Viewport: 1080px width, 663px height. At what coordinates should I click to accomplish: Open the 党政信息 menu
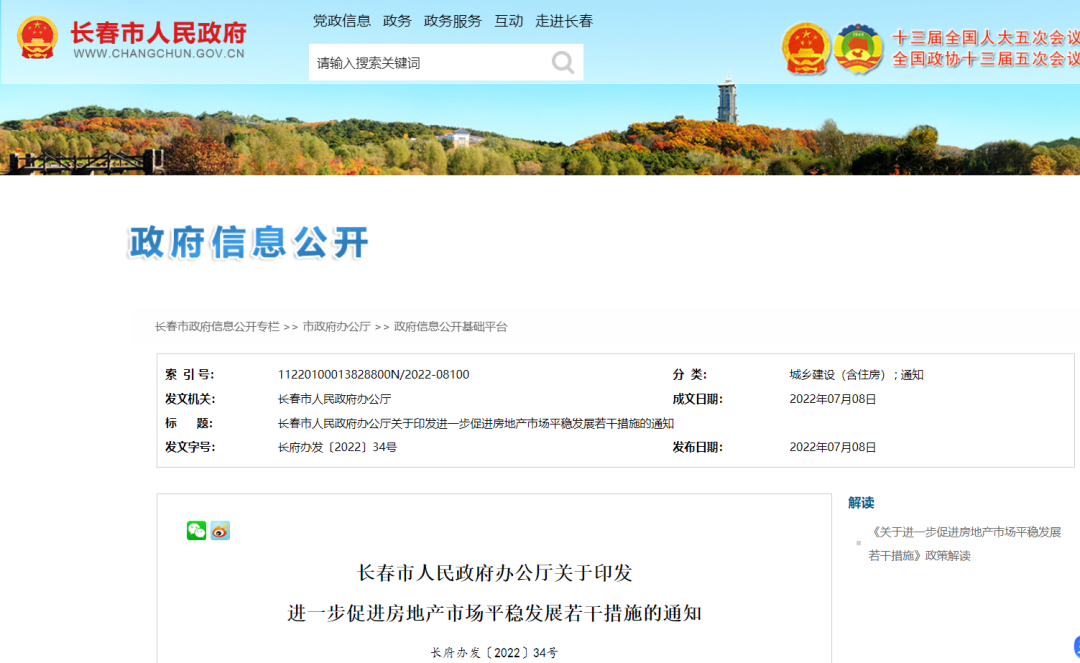point(342,19)
